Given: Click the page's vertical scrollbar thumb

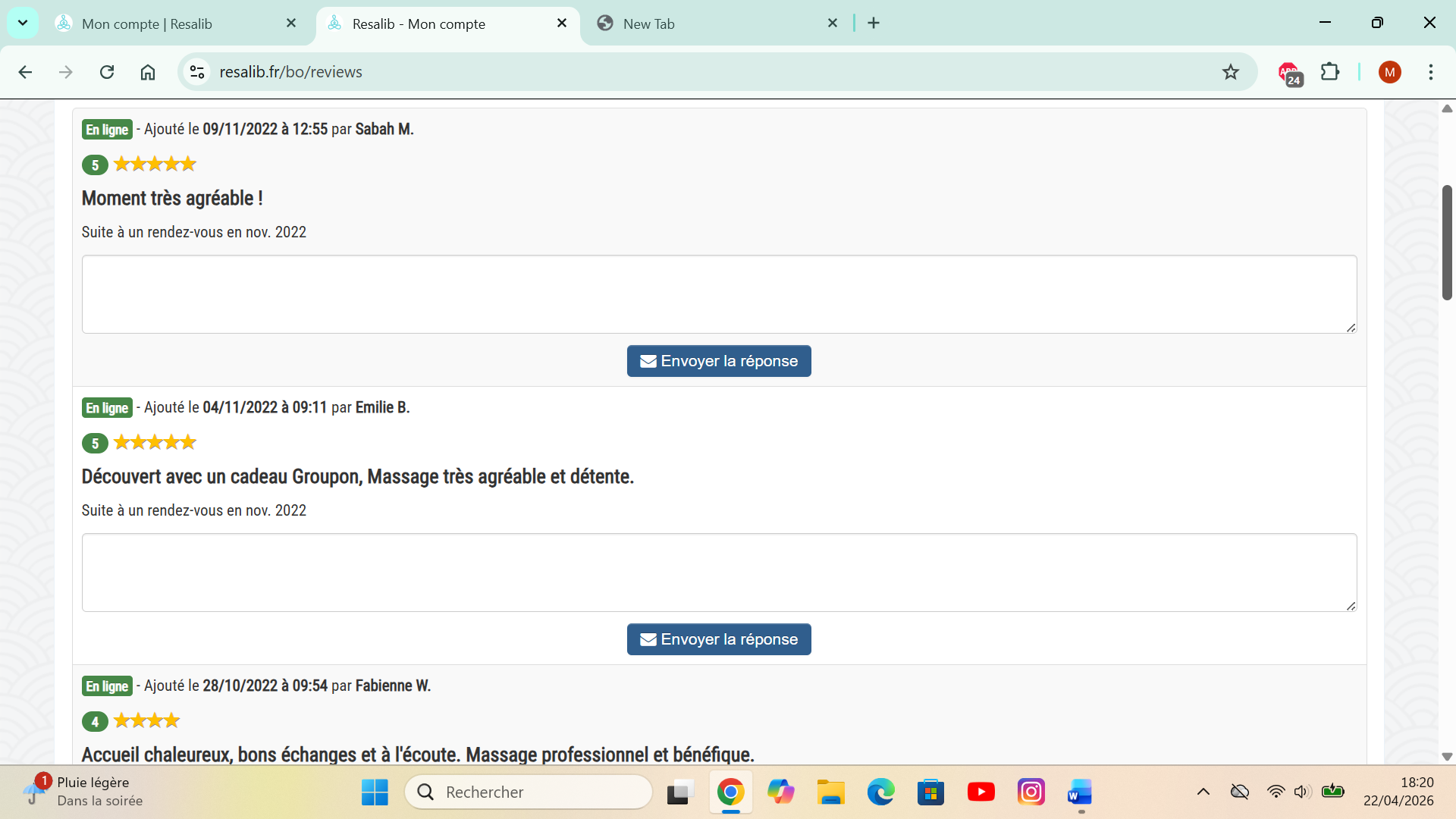Looking at the screenshot, I should point(1447,243).
